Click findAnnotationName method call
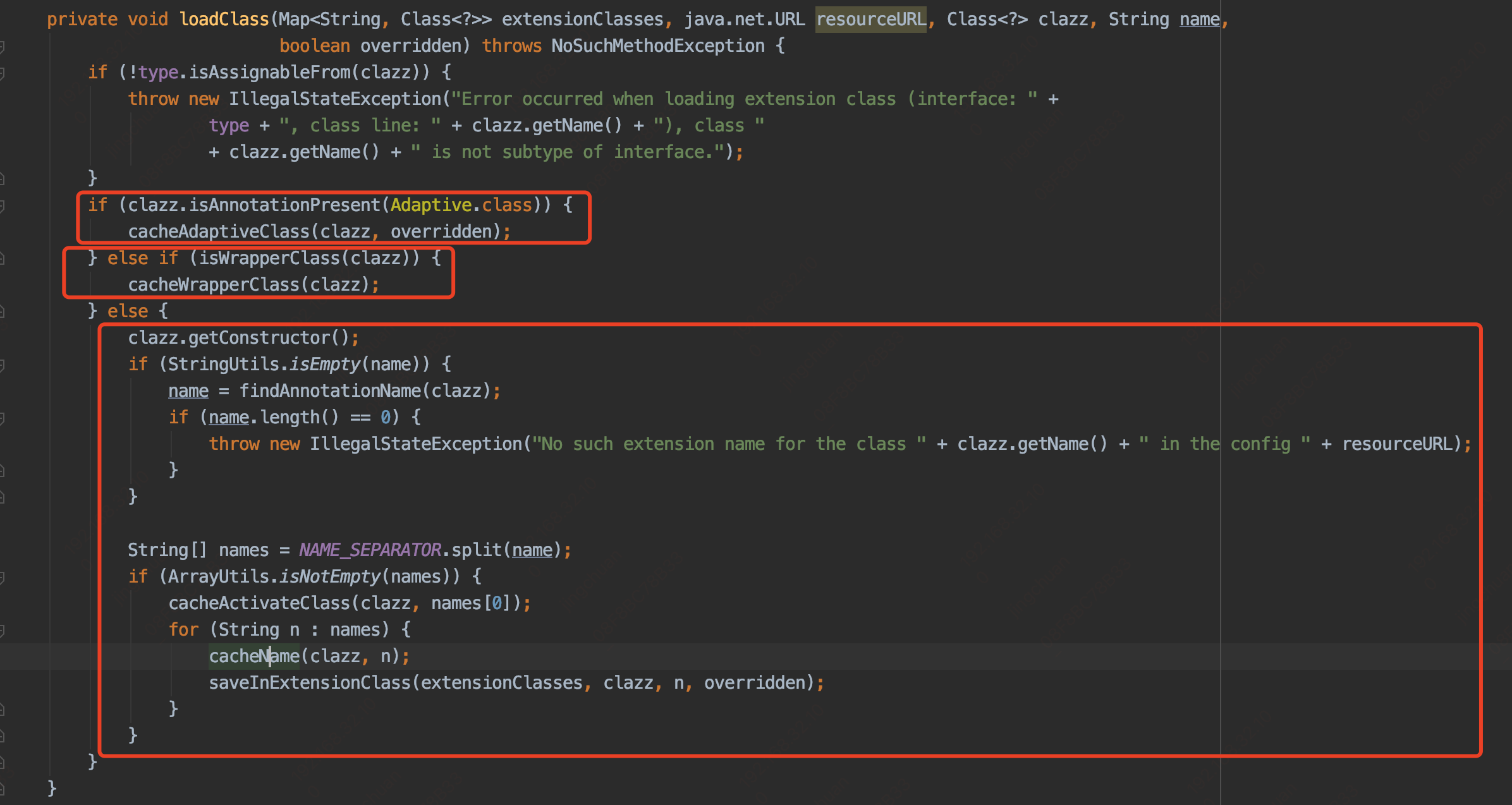This screenshot has width=1512, height=805. 330,391
